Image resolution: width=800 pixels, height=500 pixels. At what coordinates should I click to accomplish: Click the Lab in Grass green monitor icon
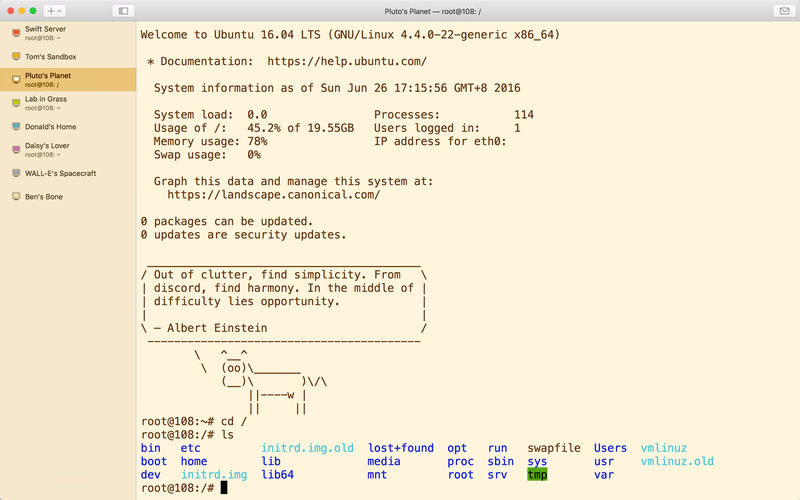(16, 103)
